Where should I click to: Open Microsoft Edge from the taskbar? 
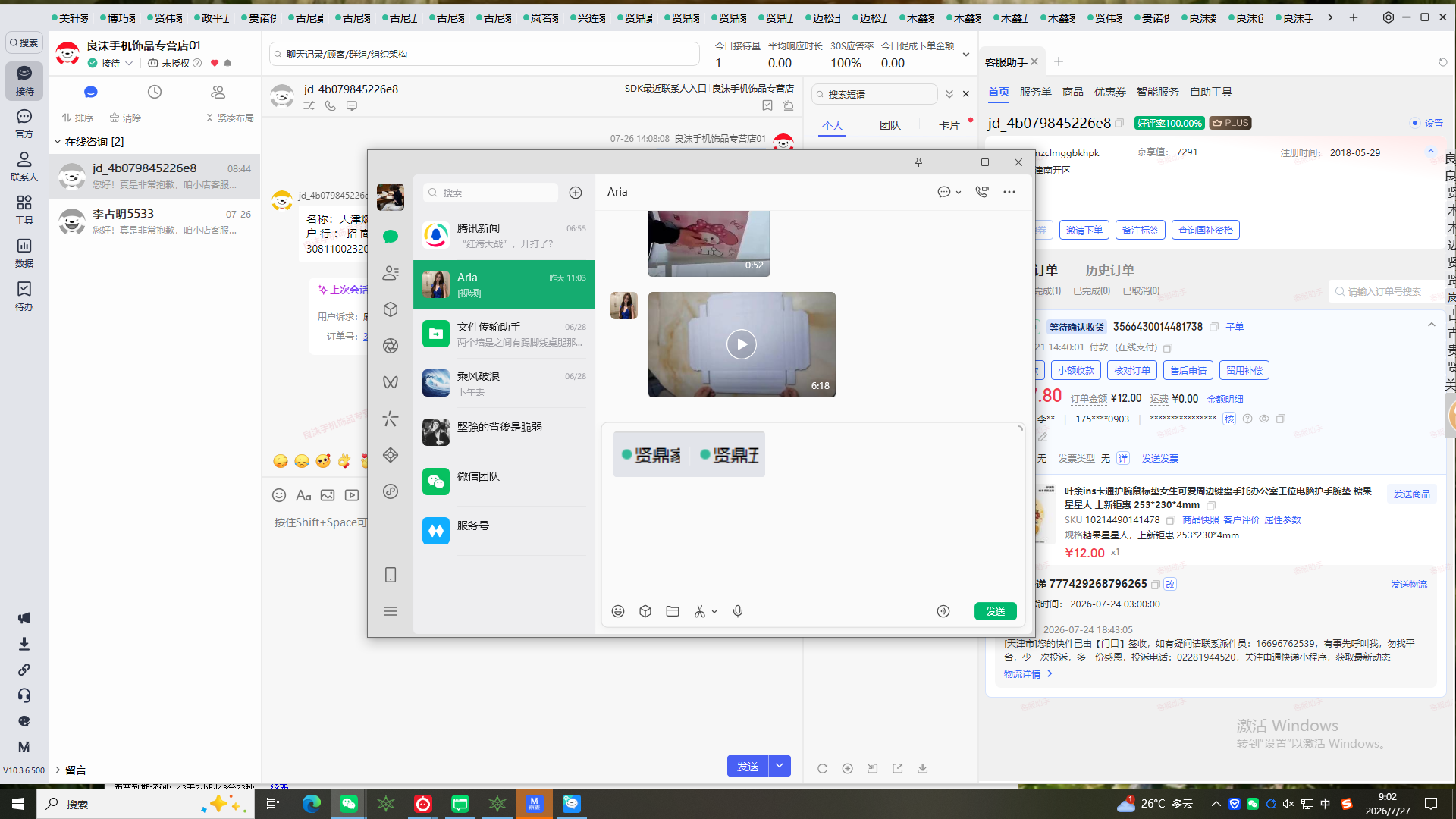point(311,804)
